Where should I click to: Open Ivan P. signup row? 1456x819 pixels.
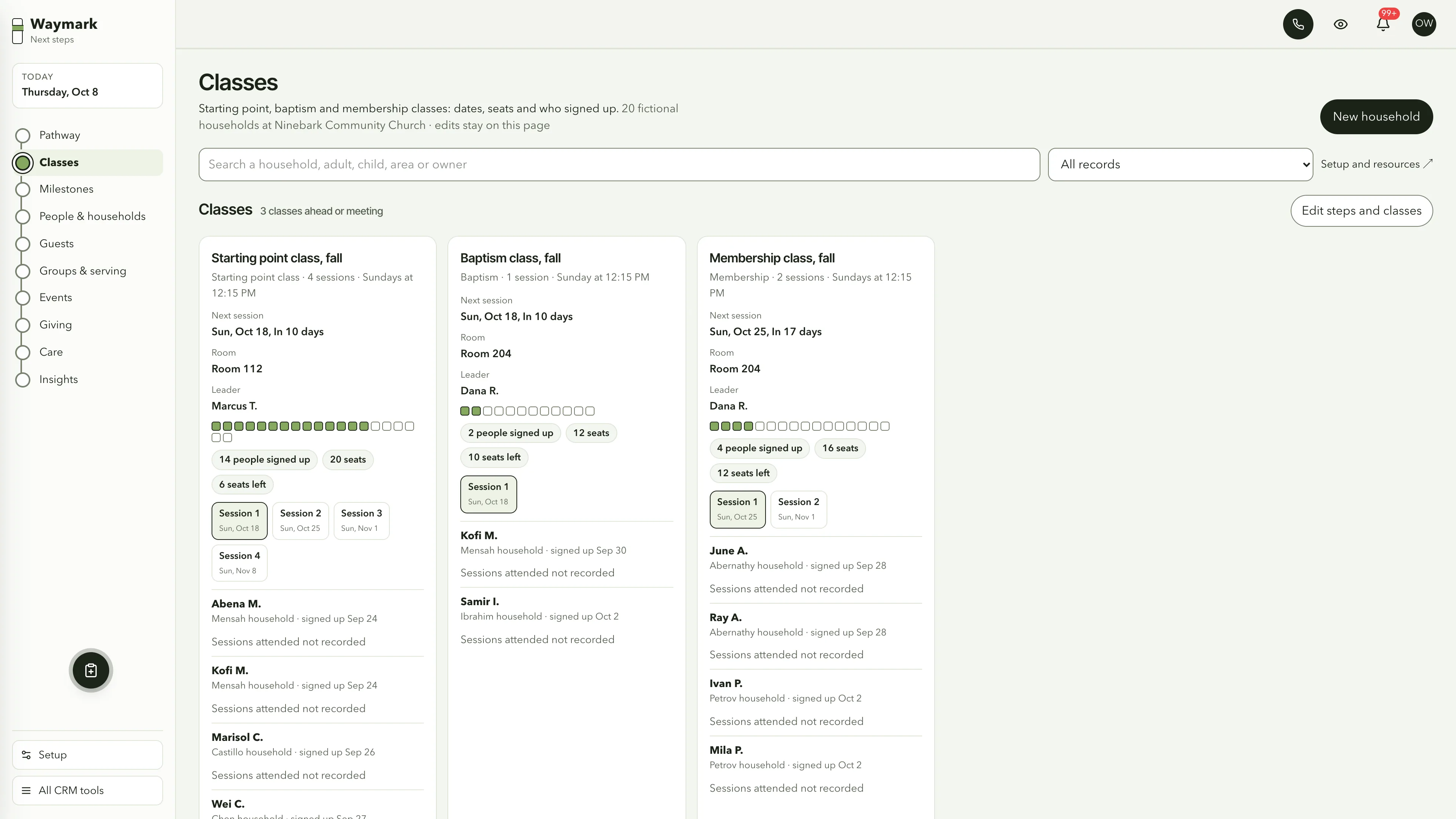(x=816, y=703)
